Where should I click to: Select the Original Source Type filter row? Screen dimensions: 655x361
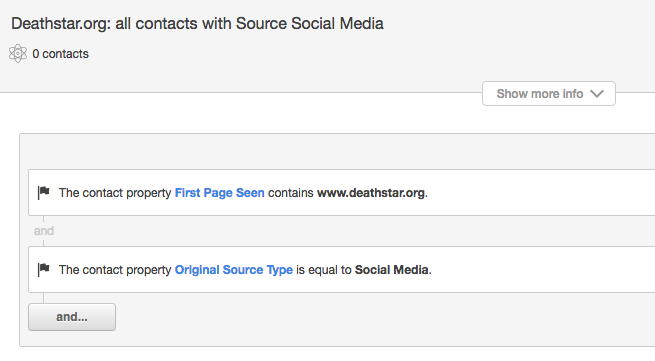(341, 269)
